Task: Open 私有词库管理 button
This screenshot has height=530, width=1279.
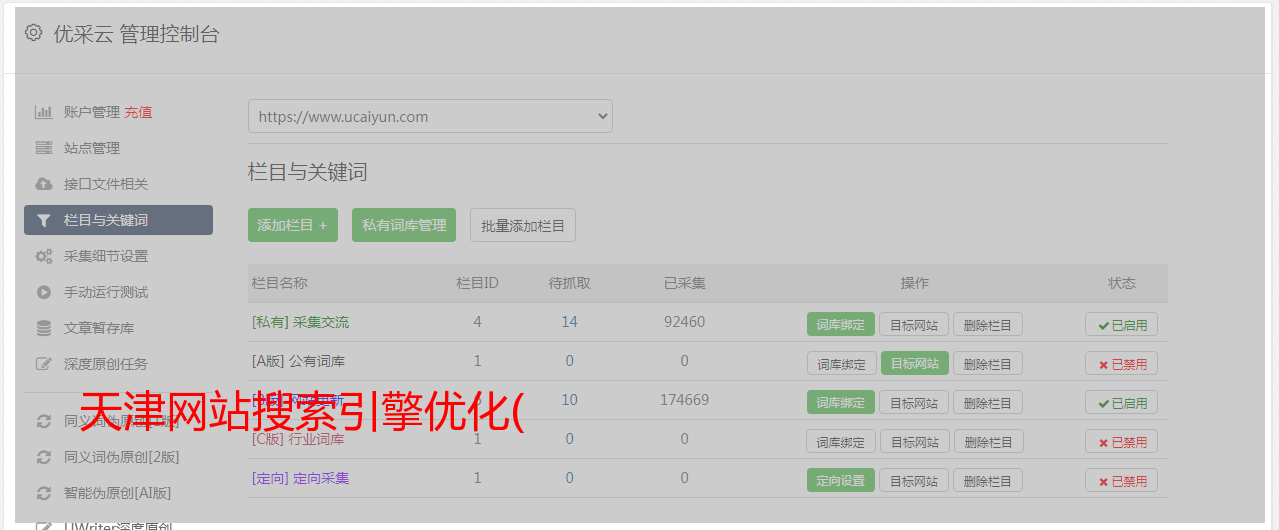Action: [x=404, y=225]
